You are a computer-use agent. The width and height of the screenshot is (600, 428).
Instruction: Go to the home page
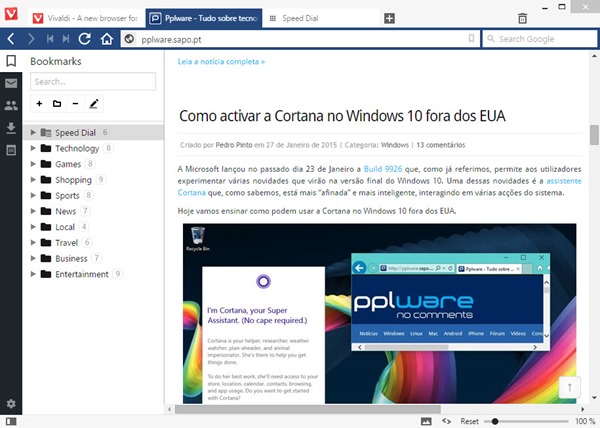coord(107,39)
